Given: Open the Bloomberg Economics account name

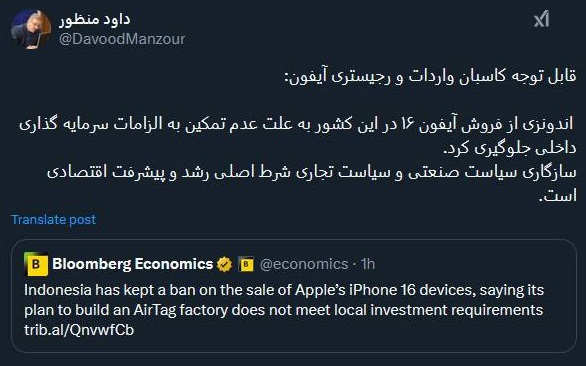Looking at the screenshot, I should pos(133,264).
